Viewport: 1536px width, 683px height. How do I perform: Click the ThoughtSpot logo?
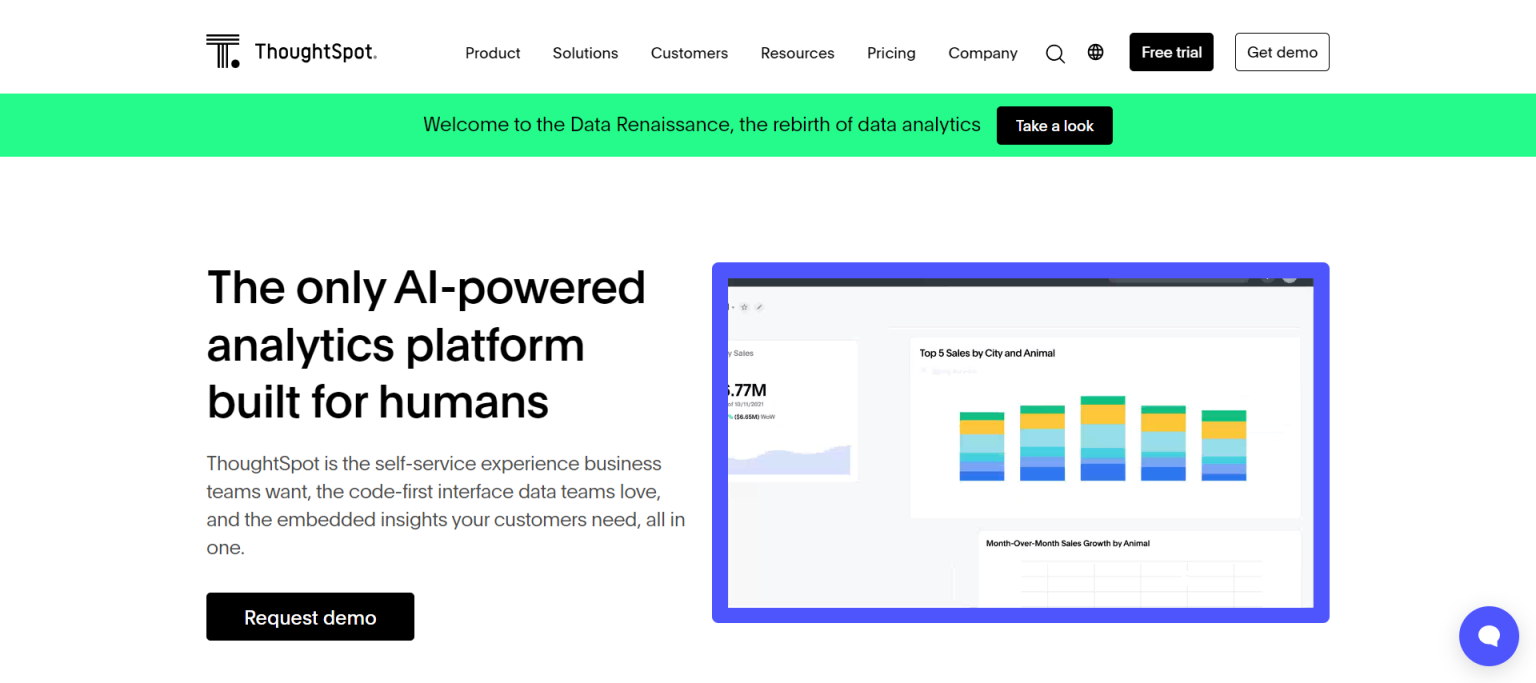click(x=290, y=50)
